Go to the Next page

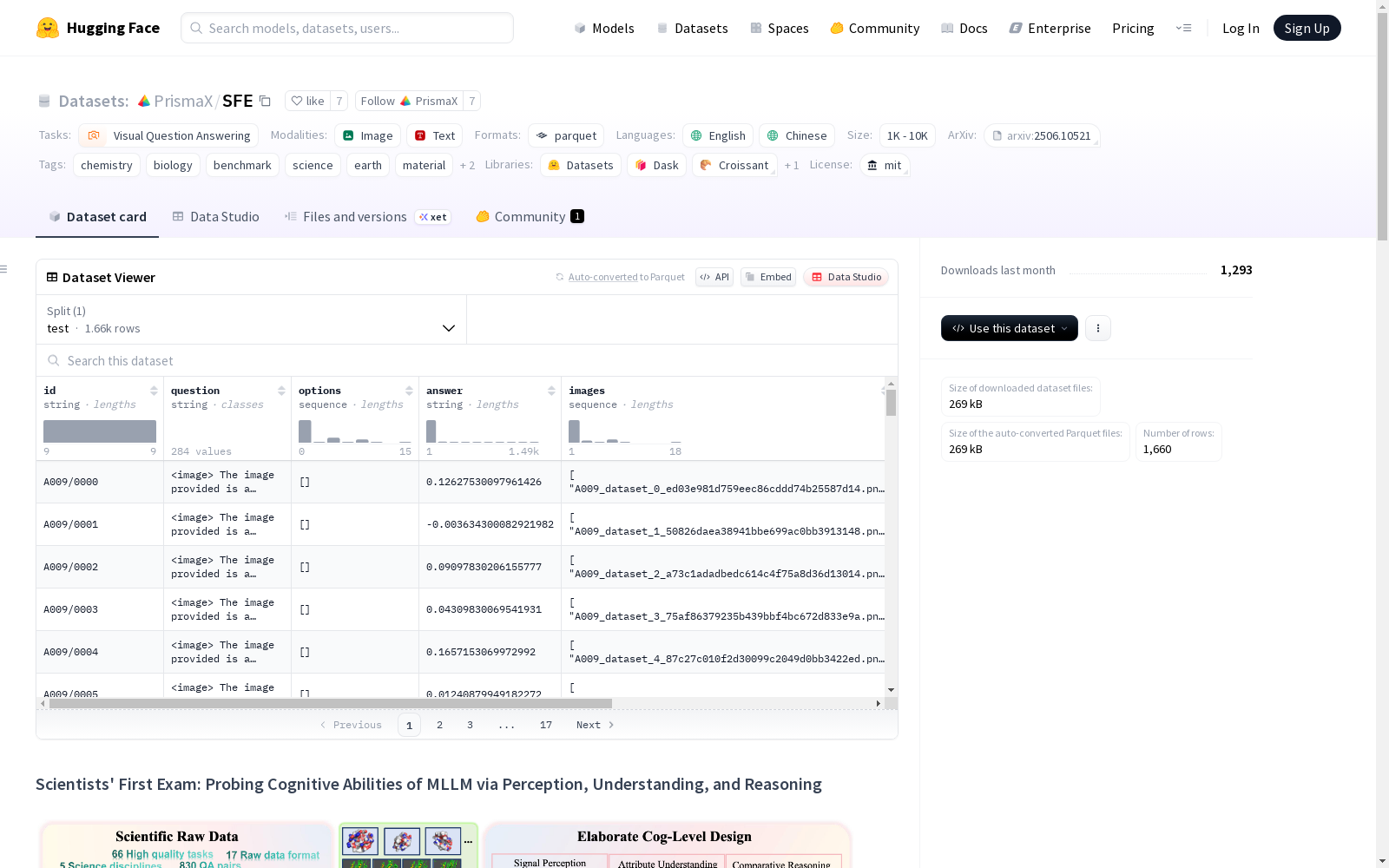(x=596, y=725)
